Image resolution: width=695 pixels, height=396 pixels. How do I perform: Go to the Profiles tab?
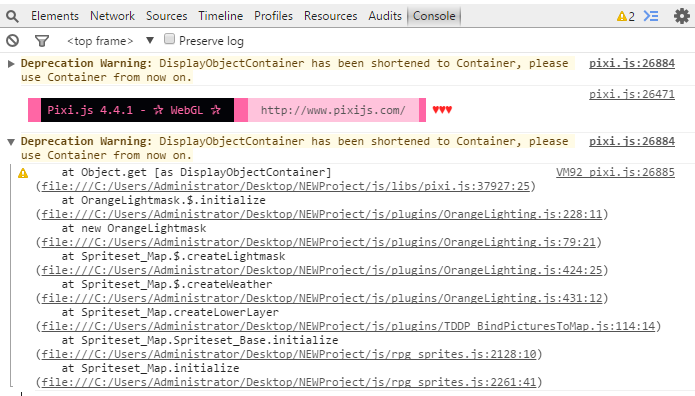tap(273, 16)
